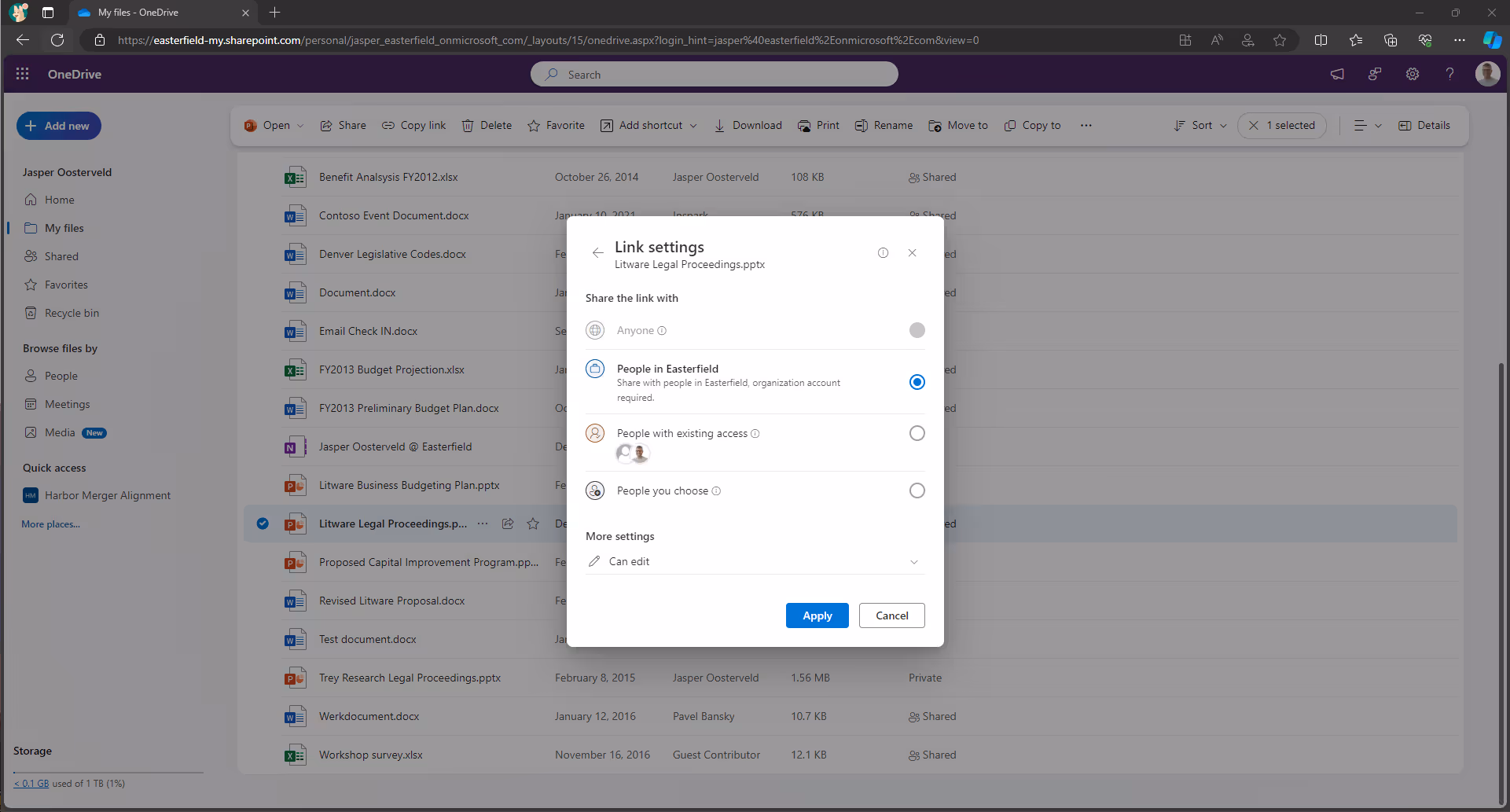Open Benefit Analsysis FY2012.xlsx
The image size is (1510, 812).
click(388, 177)
